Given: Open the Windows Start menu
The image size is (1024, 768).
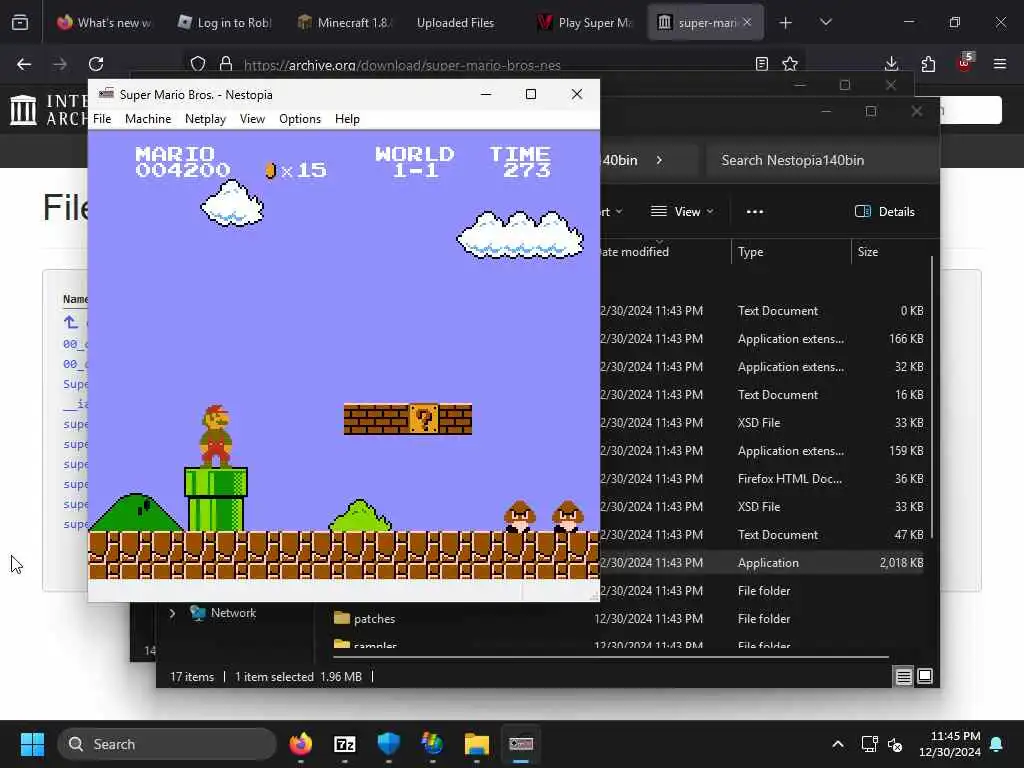Looking at the screenshot, I should (32, 744).
